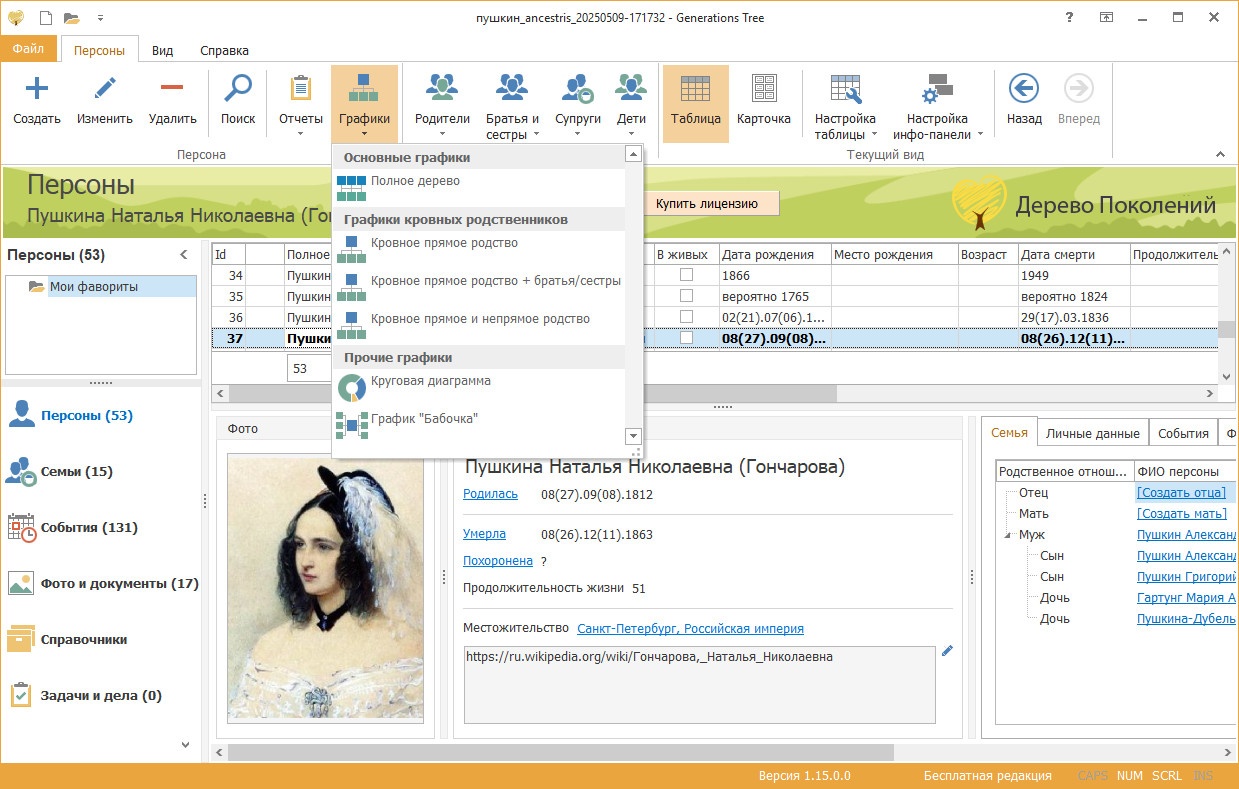1239x789 pixels.
Task: Open the Вид ribbon tab
Action: (x=162, y=50)
